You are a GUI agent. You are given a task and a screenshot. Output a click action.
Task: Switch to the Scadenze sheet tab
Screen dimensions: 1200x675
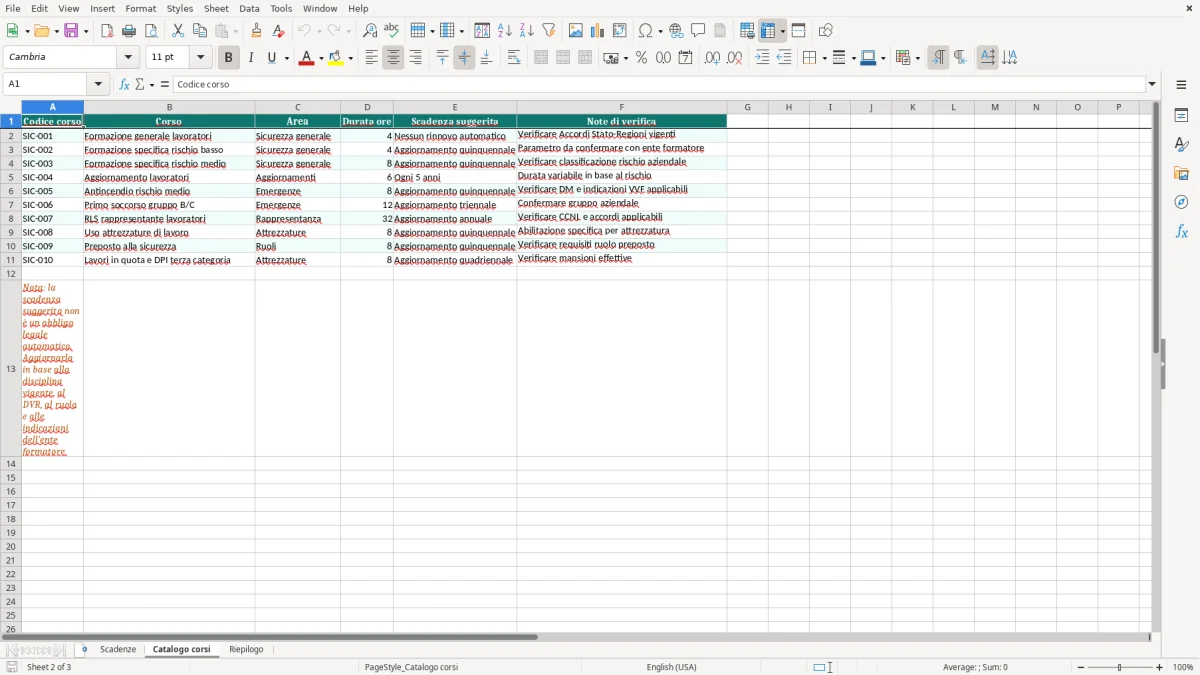(x=118, y=650)
